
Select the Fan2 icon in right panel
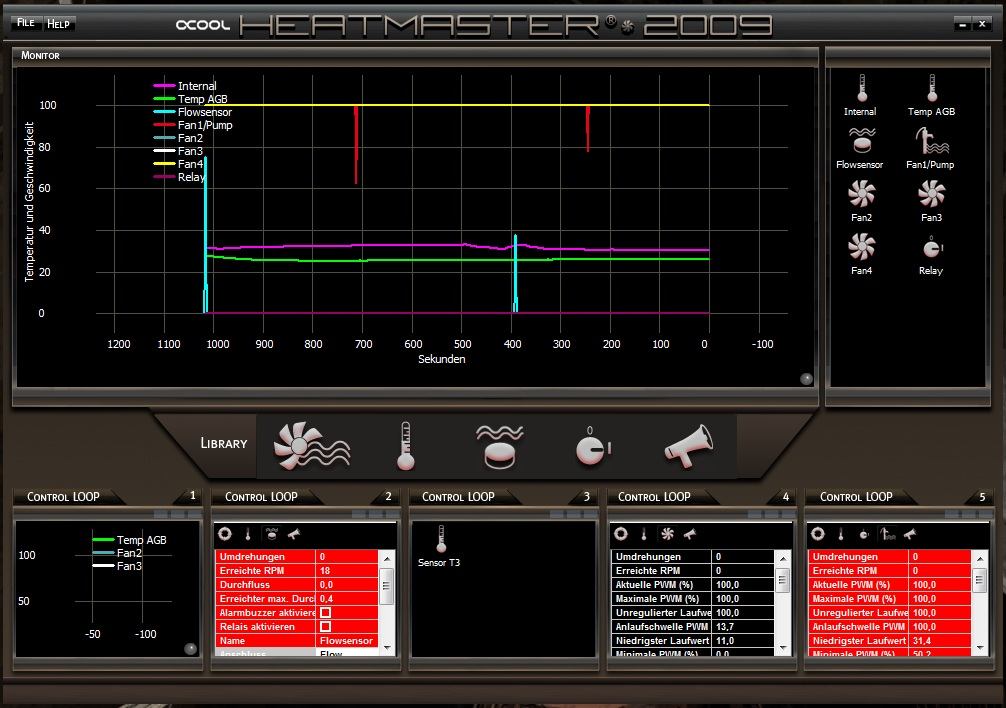pos(862,194)
